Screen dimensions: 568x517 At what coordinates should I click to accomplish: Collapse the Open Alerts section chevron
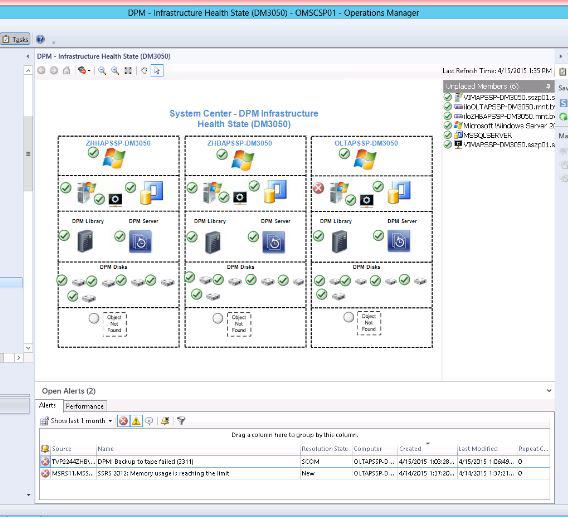tap(549, 391)
